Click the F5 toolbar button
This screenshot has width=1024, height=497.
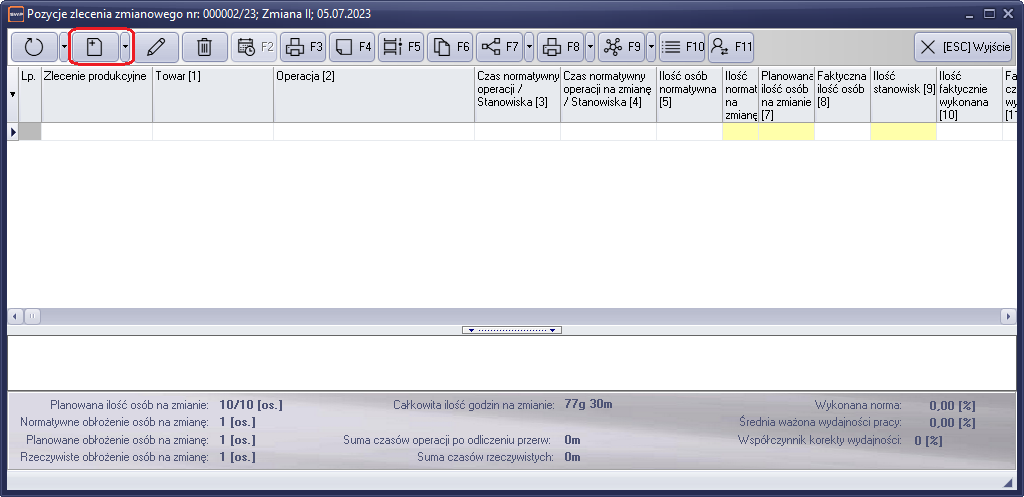(x=401, y=47)
